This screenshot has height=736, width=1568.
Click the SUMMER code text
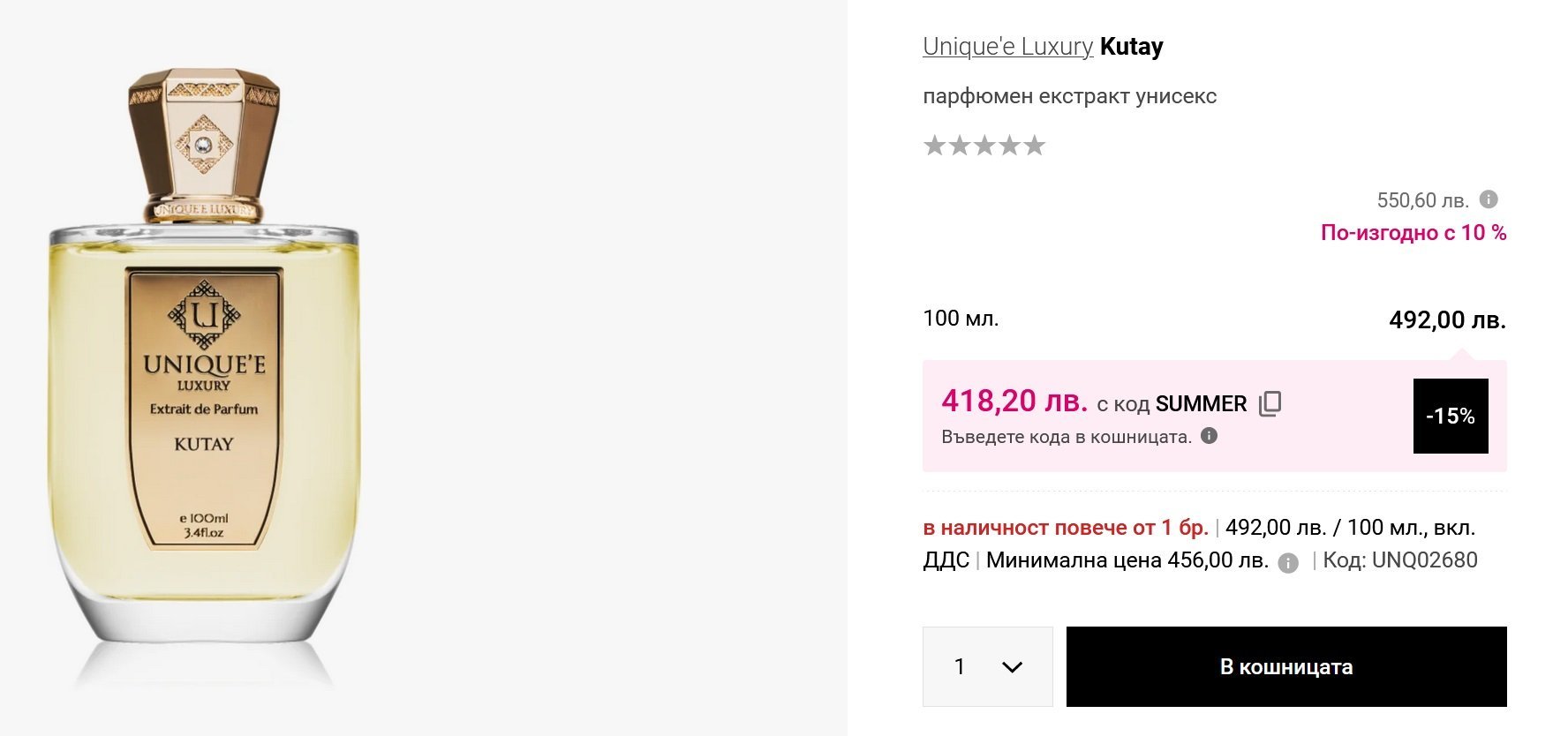(x=1201, y=404)
